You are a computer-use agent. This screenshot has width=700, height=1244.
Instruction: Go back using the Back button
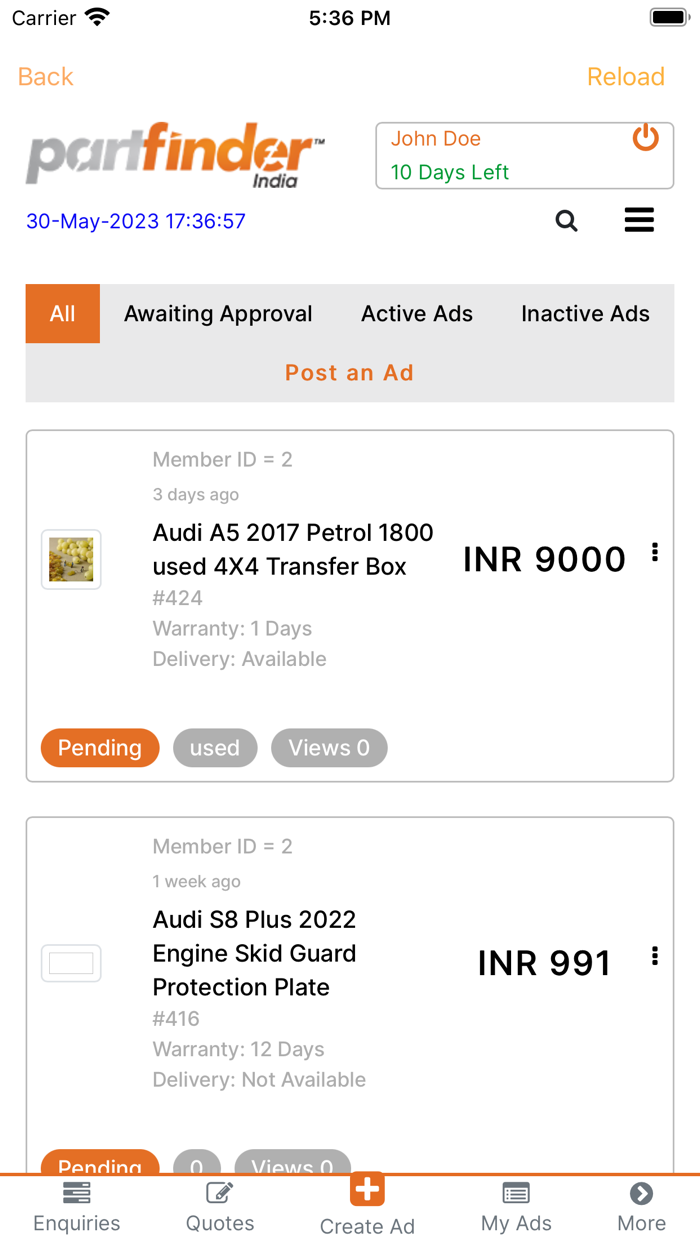(45, 76)
